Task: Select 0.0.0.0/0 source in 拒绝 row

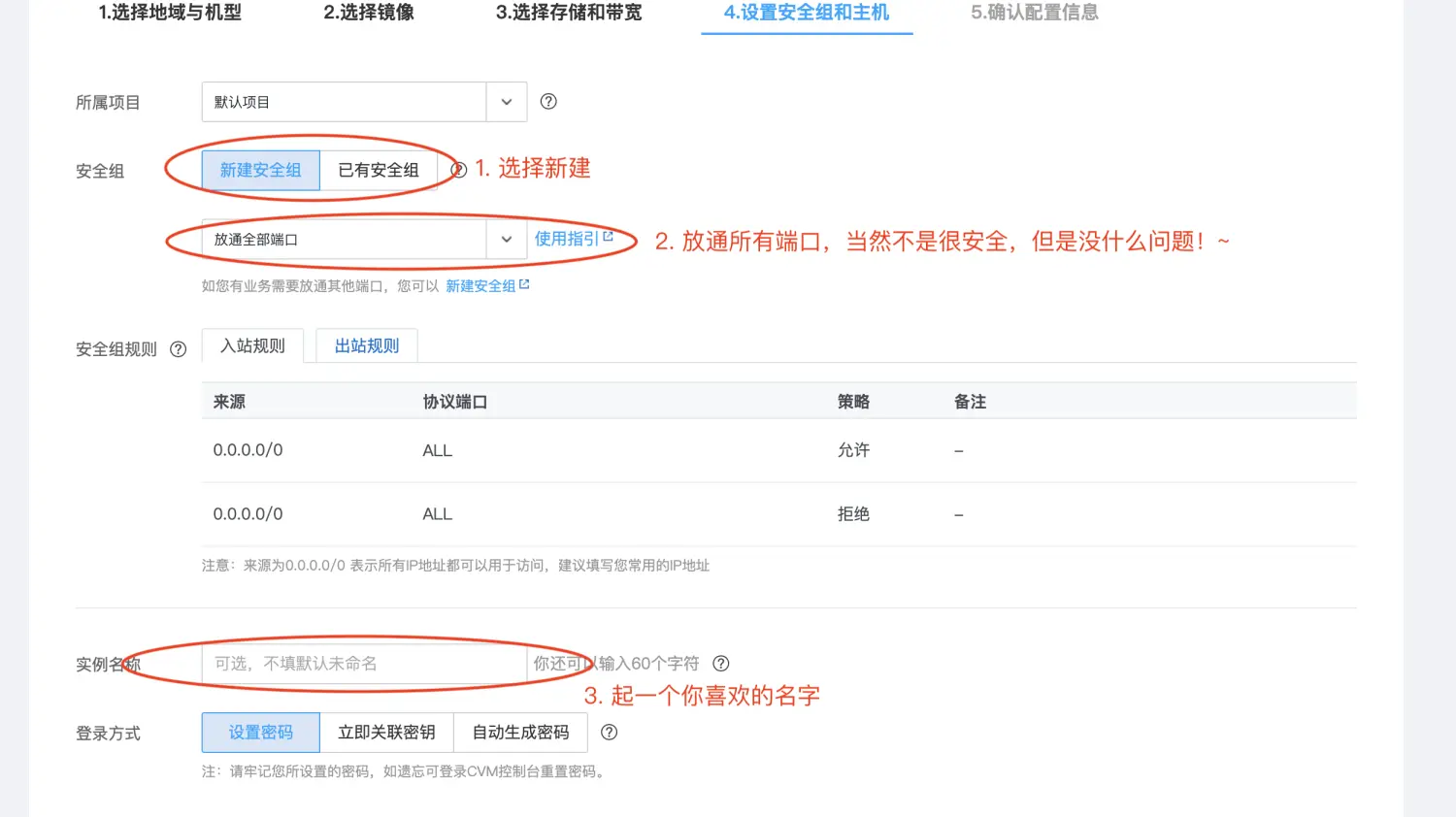Action: (x=248, y=514)
